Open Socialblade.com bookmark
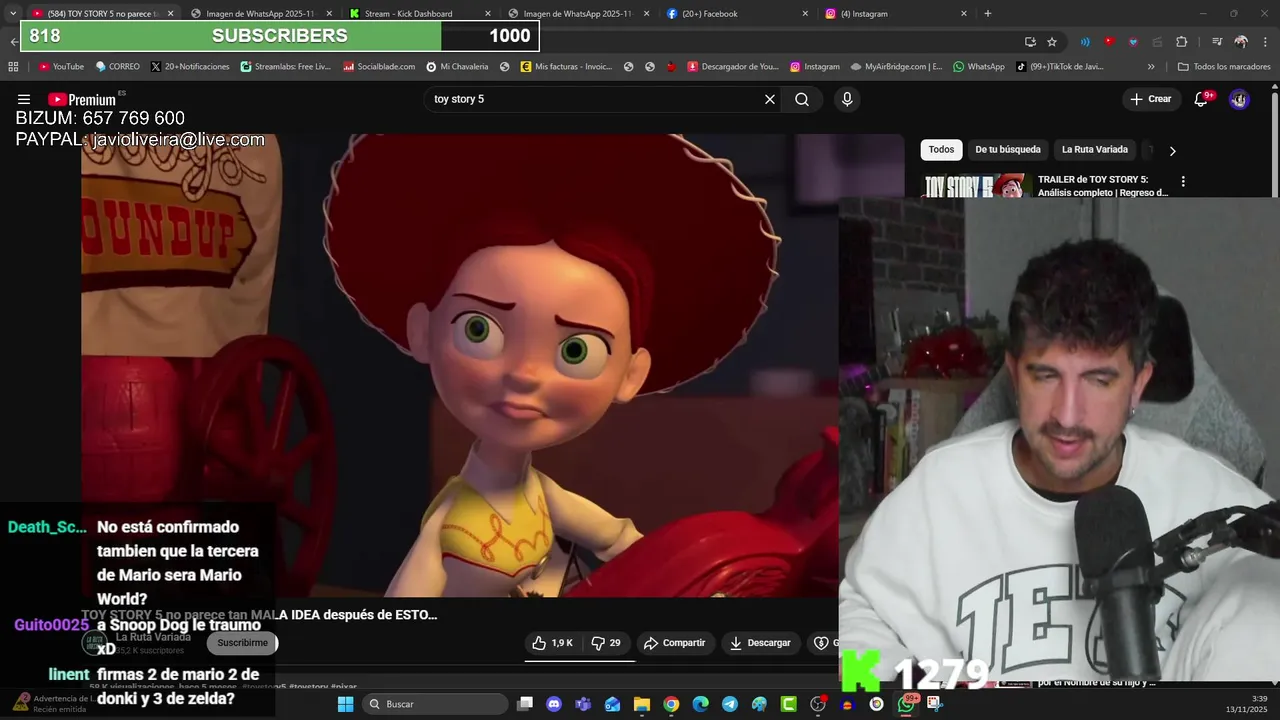 pos(378,67)
